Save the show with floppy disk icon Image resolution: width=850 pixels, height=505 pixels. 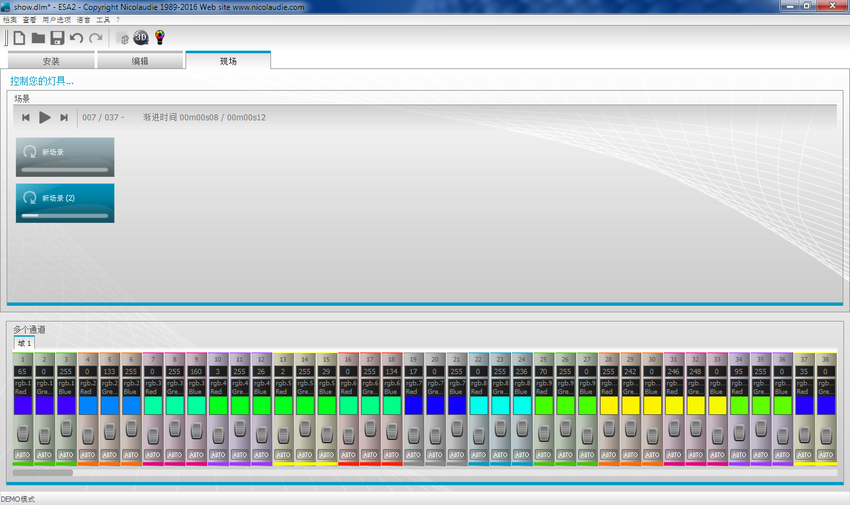pos(57,38)
